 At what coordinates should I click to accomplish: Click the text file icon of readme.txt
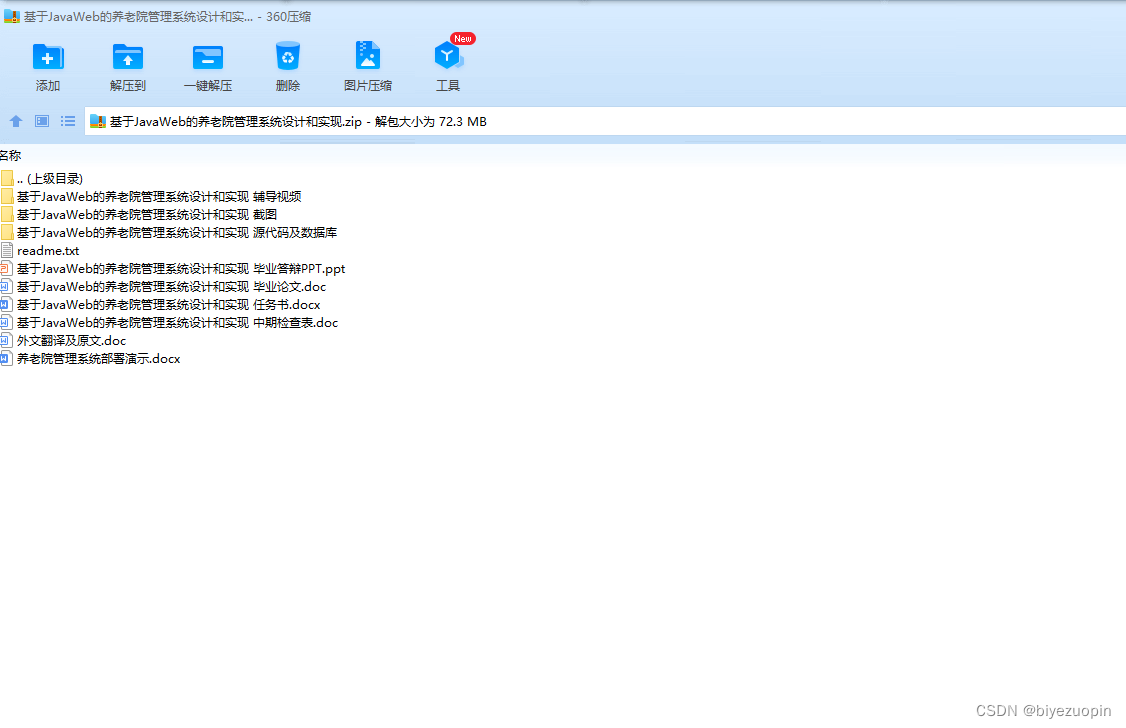coord(6,250)
